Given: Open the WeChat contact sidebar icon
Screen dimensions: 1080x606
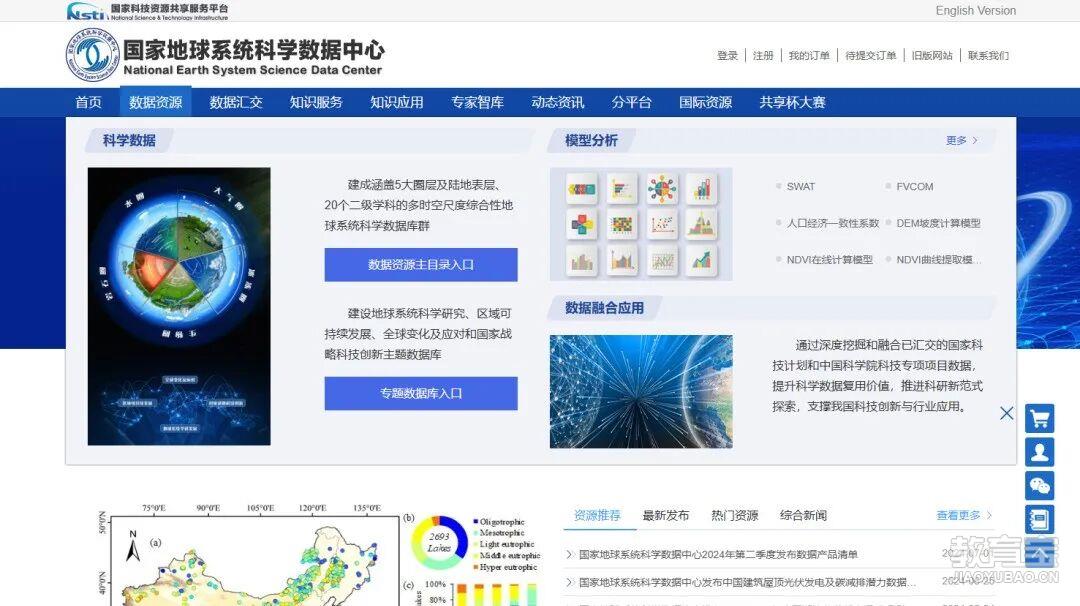Looking at the screenshot, I should coord(1039,486).
